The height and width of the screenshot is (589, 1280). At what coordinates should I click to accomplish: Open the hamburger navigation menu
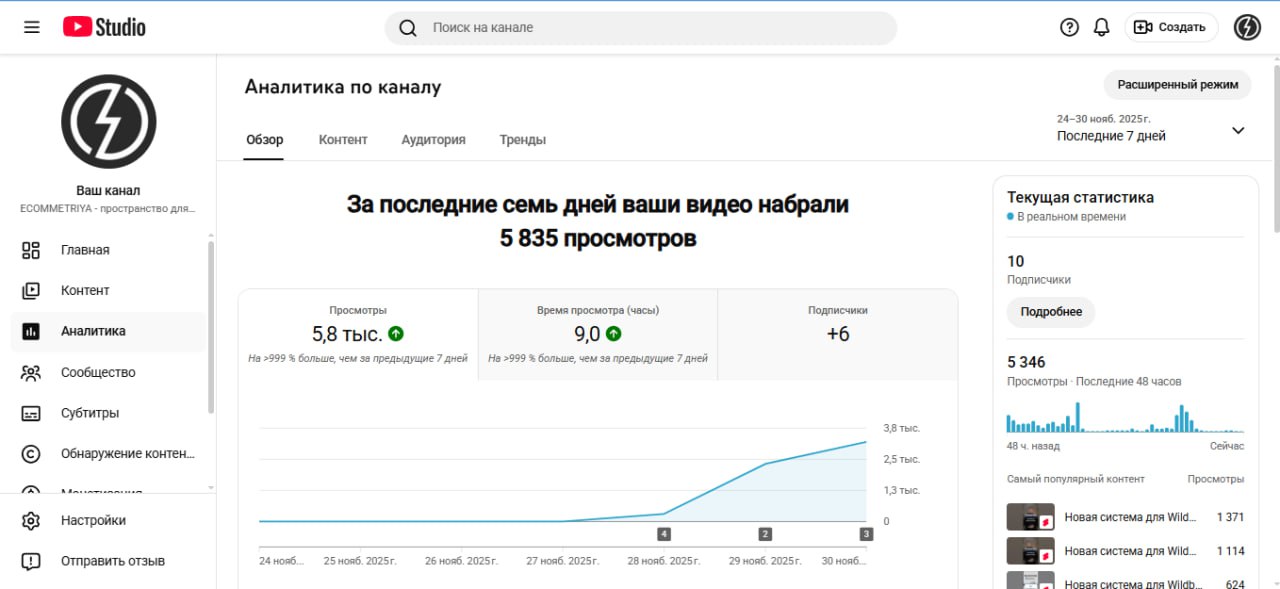click(x=32, y=27)
